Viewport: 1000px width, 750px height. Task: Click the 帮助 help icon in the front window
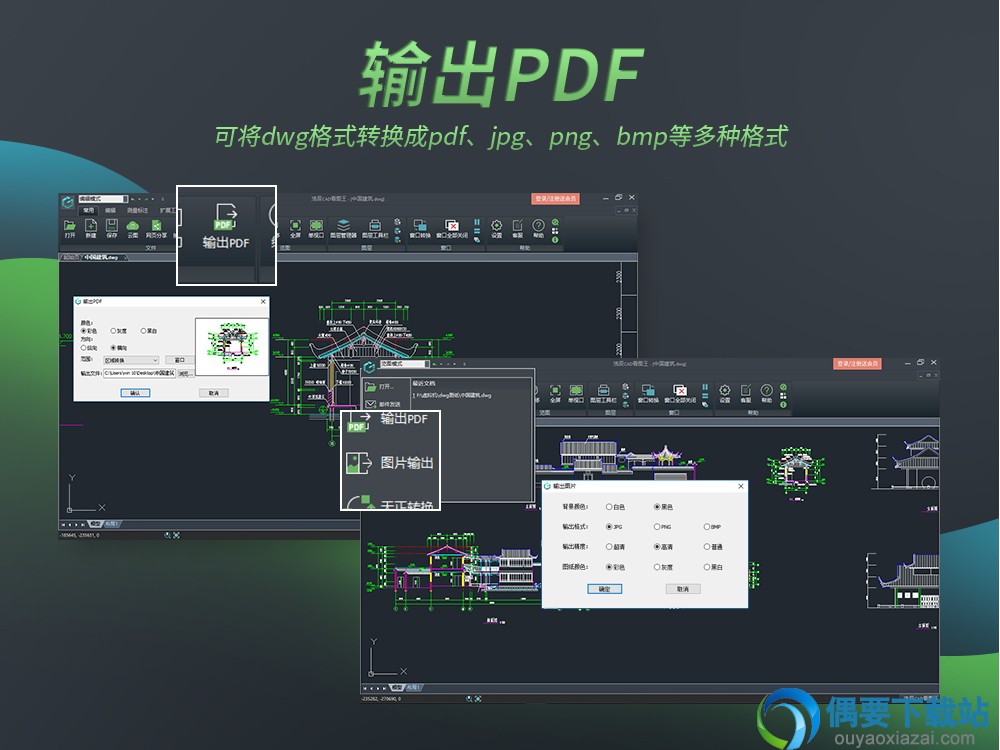point(767,392)
